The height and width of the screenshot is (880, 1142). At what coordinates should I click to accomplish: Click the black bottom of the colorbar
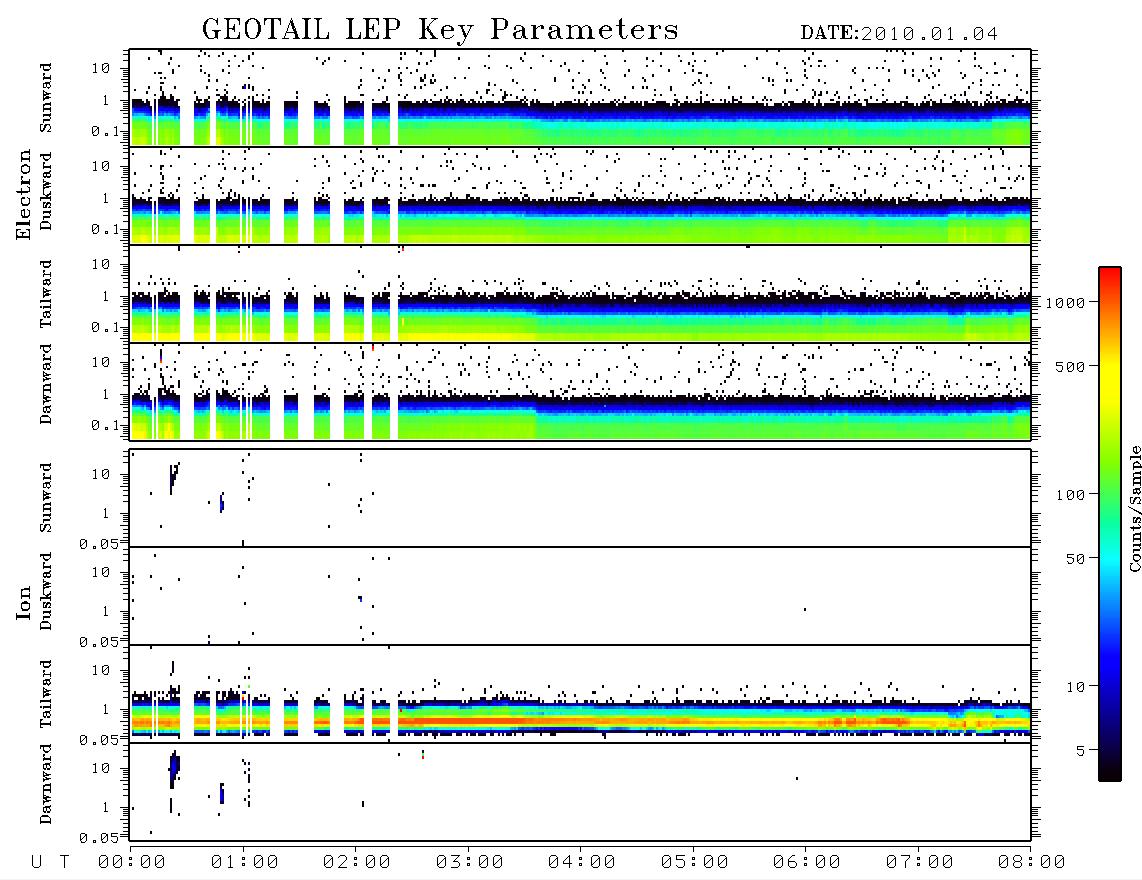(x=1110, y=771)
